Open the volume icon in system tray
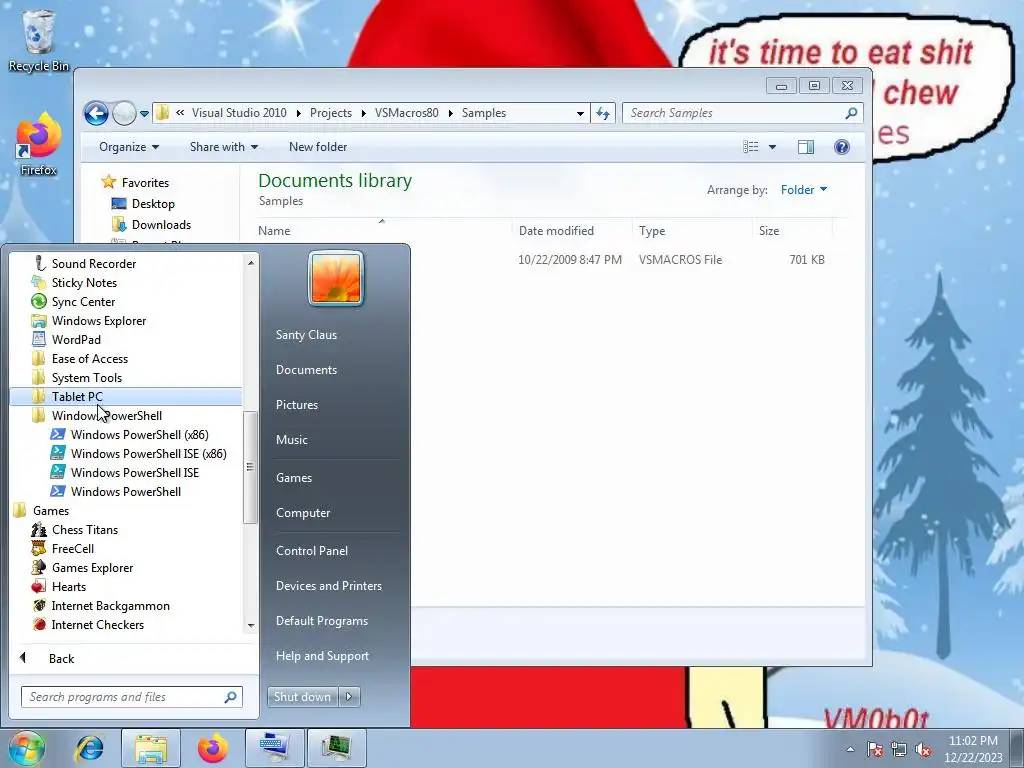Screen dimensions: 1024x768 tap(923, 750)
